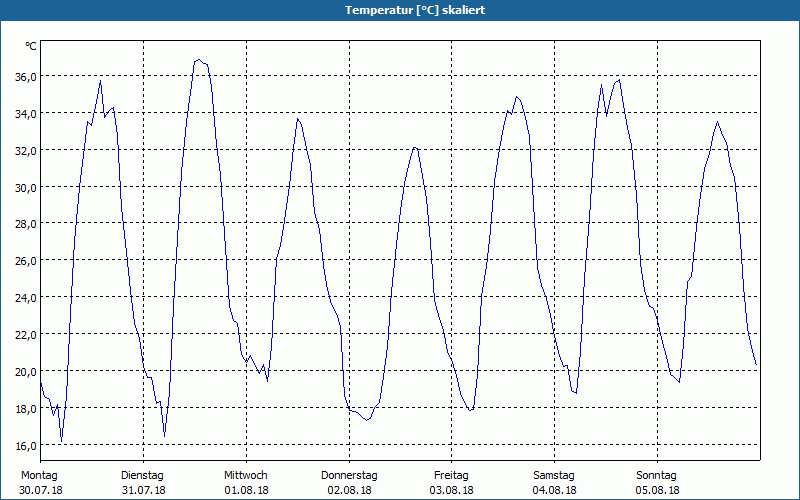
Task: Click the 32,0 y-axis label
Action: pyautogui.click(x=26, y=151)
